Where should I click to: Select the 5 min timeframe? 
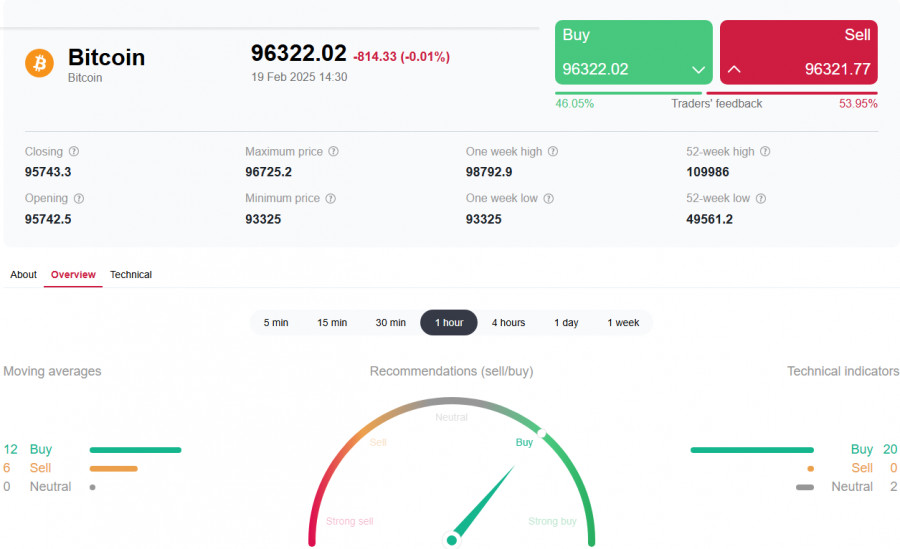pyautogui.click(x=276, y=323)
